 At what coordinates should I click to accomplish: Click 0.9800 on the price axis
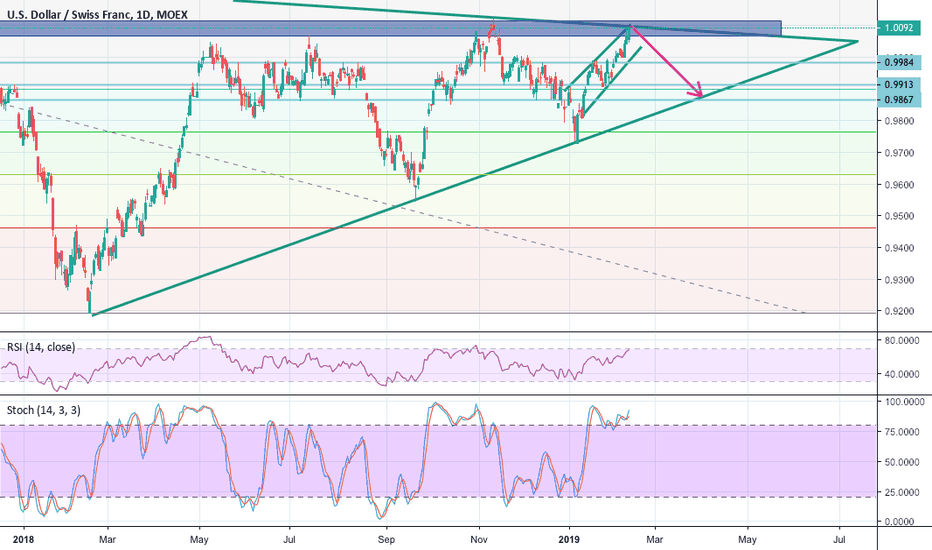pos(899,121)
